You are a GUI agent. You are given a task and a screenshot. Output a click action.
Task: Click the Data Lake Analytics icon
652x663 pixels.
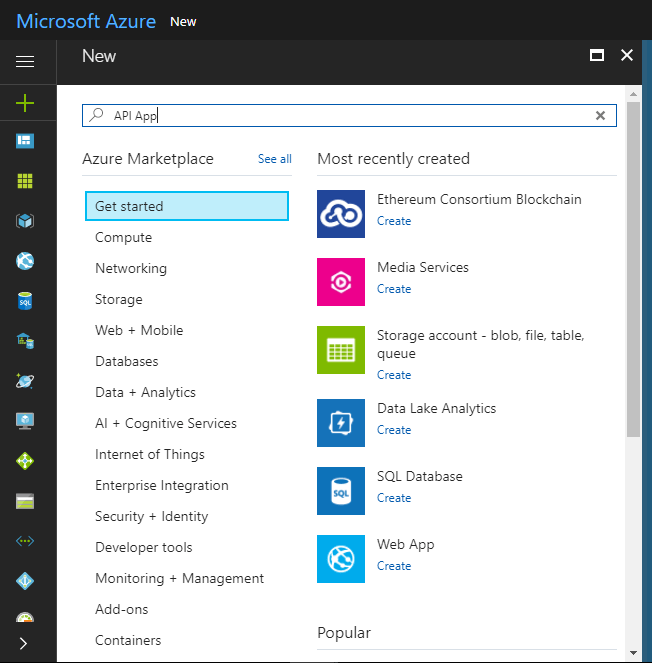click(341, 423)
